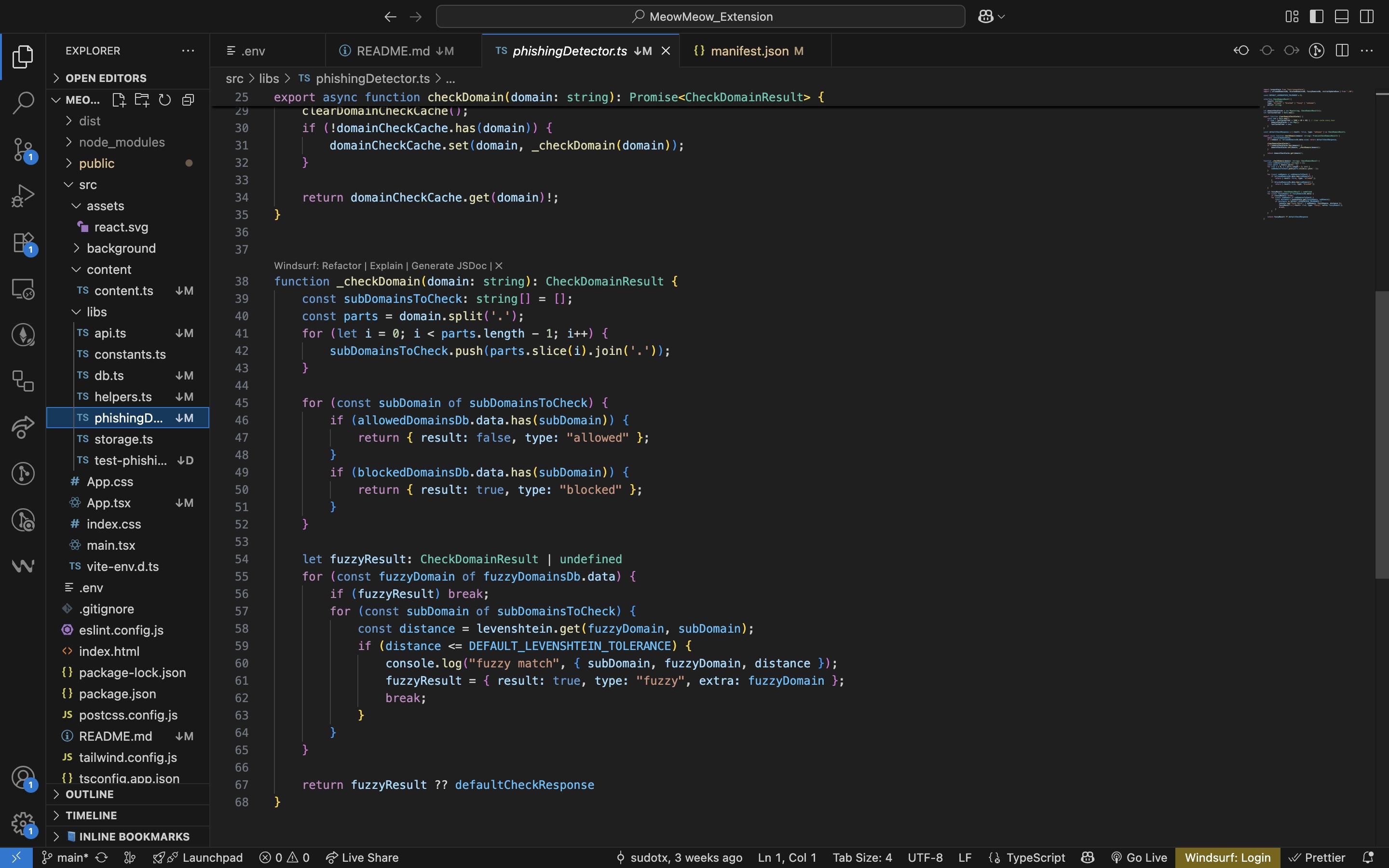The image size is (1389, 868).
Task: Collapse all folders in Explorer
Action: tap(188, 100)
